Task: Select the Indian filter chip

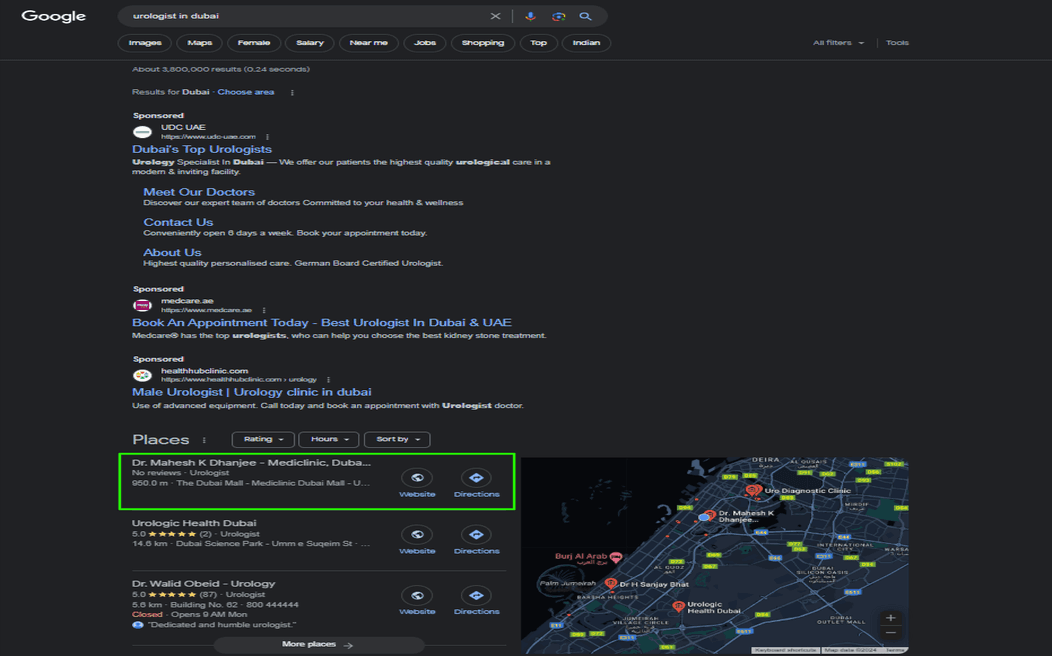Action: pos(586,43)
